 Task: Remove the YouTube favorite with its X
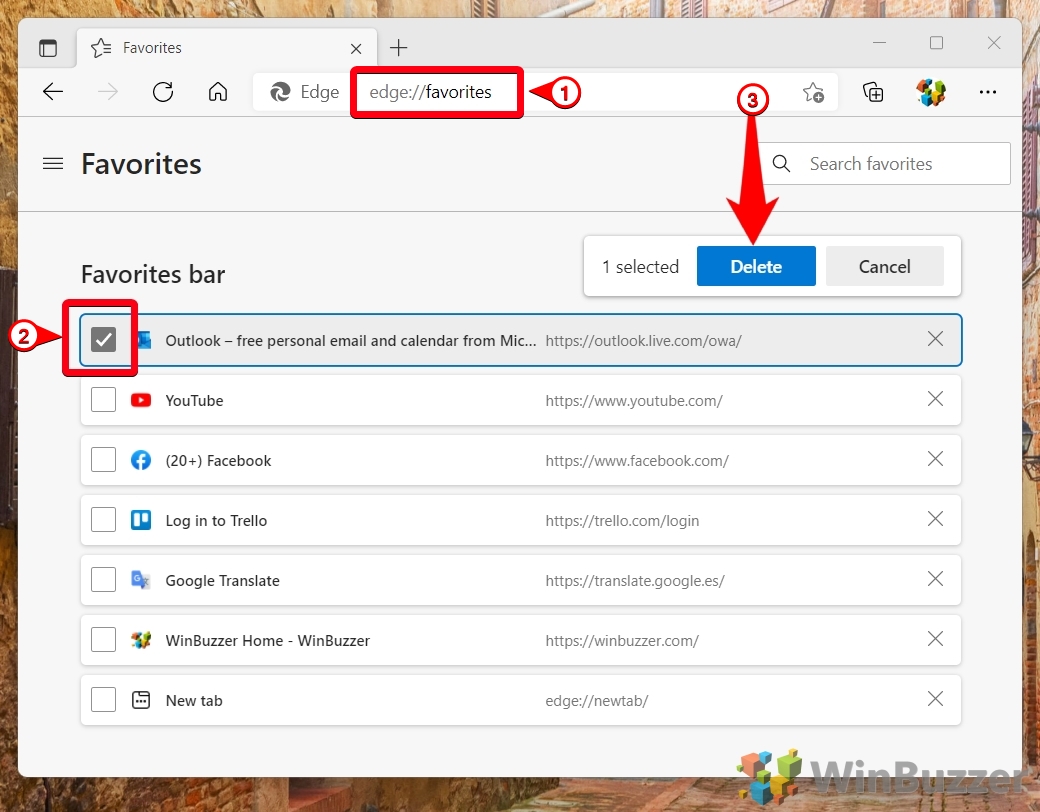(935, 399)
